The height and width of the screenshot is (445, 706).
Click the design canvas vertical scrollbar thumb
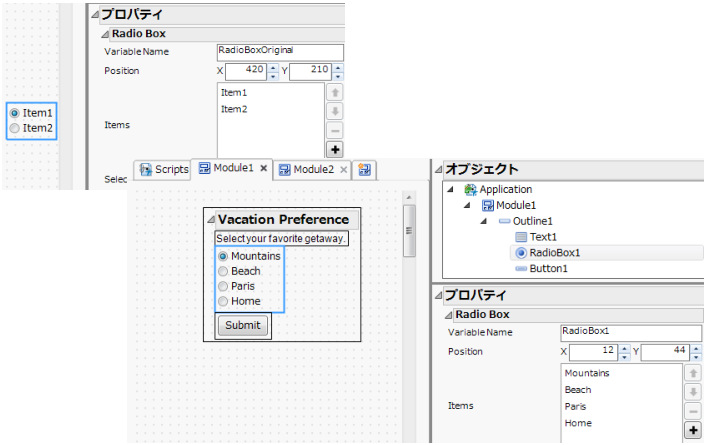tap(408, 230)
